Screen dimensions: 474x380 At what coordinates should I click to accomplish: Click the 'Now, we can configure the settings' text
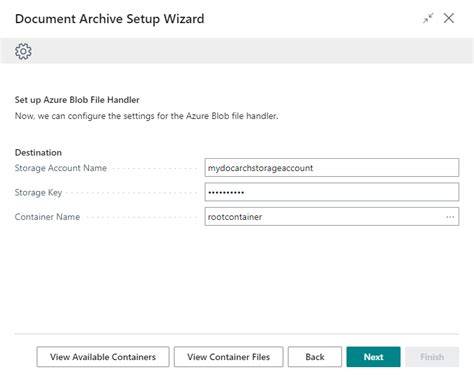click(x=146, y=116)
